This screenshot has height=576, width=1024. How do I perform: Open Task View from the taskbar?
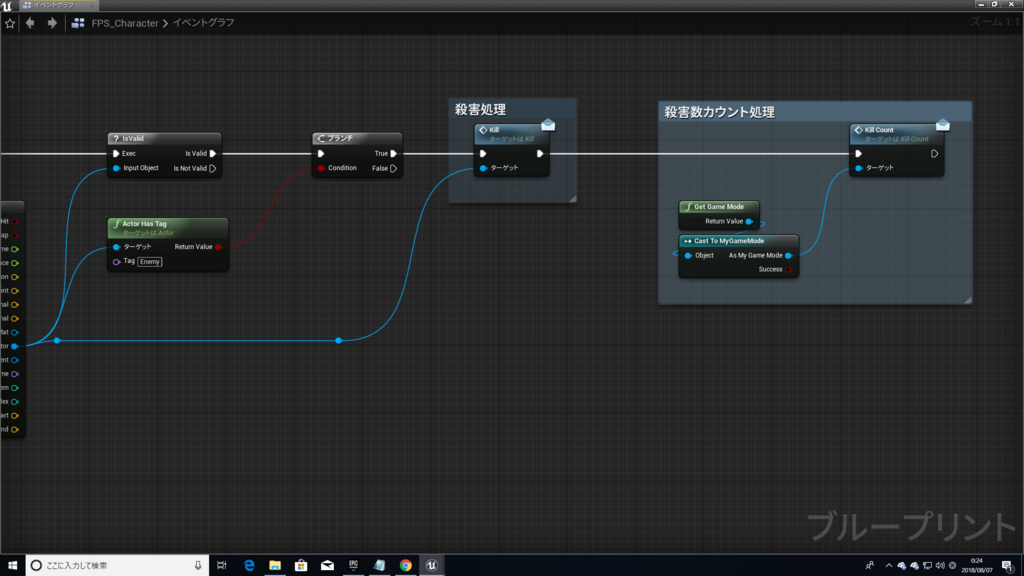click(x=221, y=566)
